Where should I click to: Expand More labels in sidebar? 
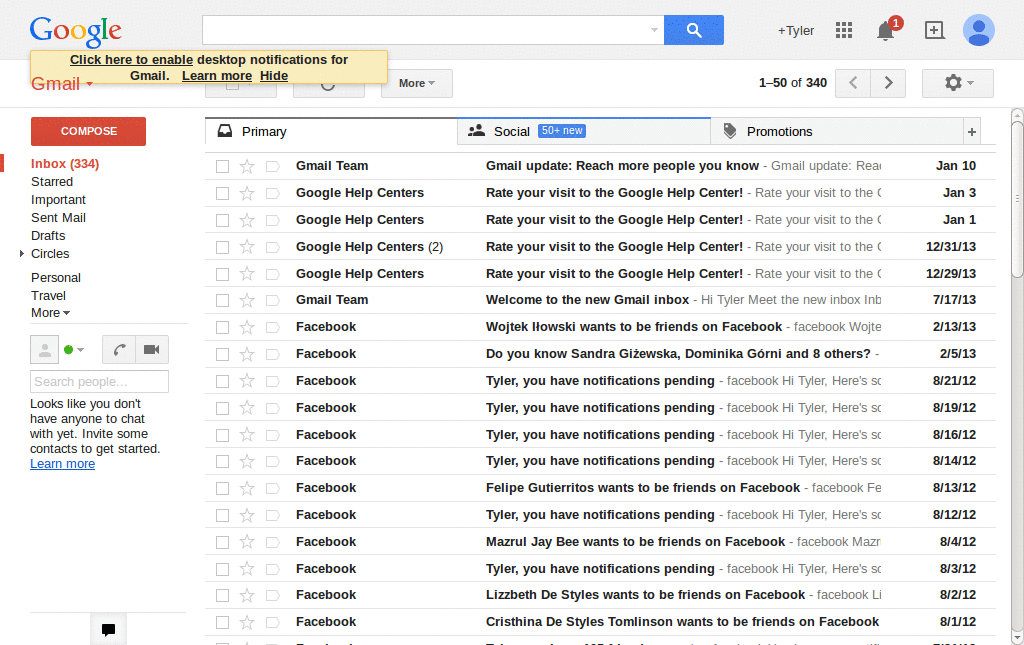click(x=50, y=313)
